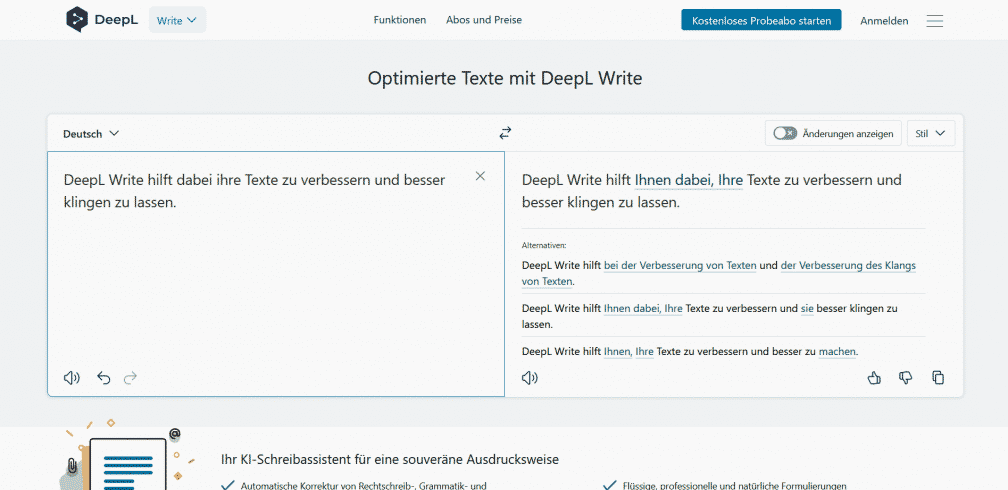Screen dimensions: 1008x490
Task: Listen to the source text
Action: pos(72,378)
